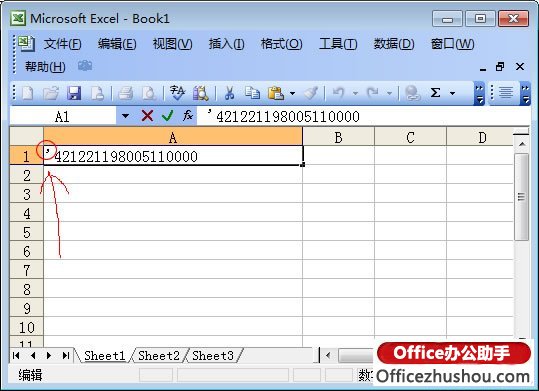Go to last sheet tab arrow

(x=66, y=356)
